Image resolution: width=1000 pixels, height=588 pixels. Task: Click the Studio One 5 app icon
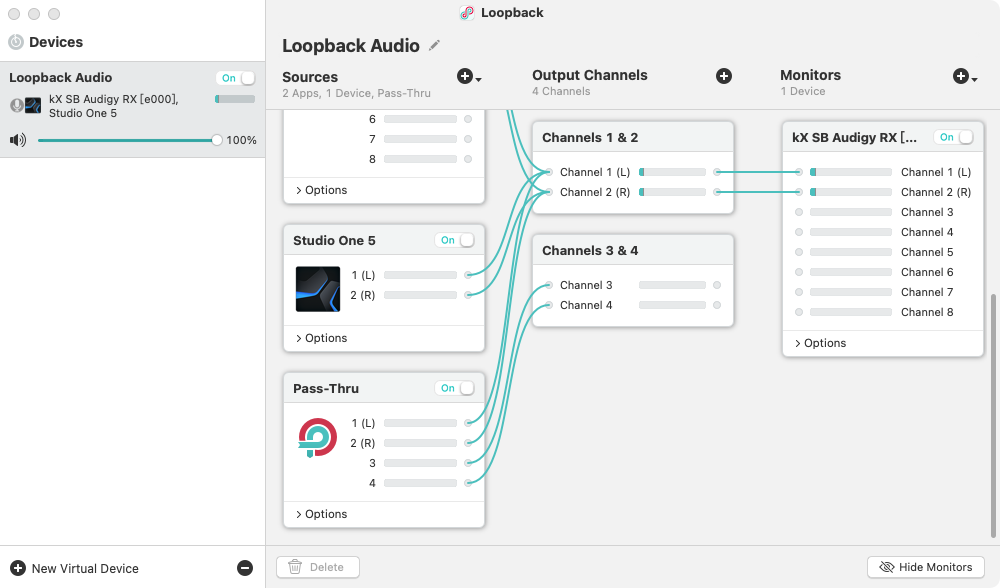point(318,289)
